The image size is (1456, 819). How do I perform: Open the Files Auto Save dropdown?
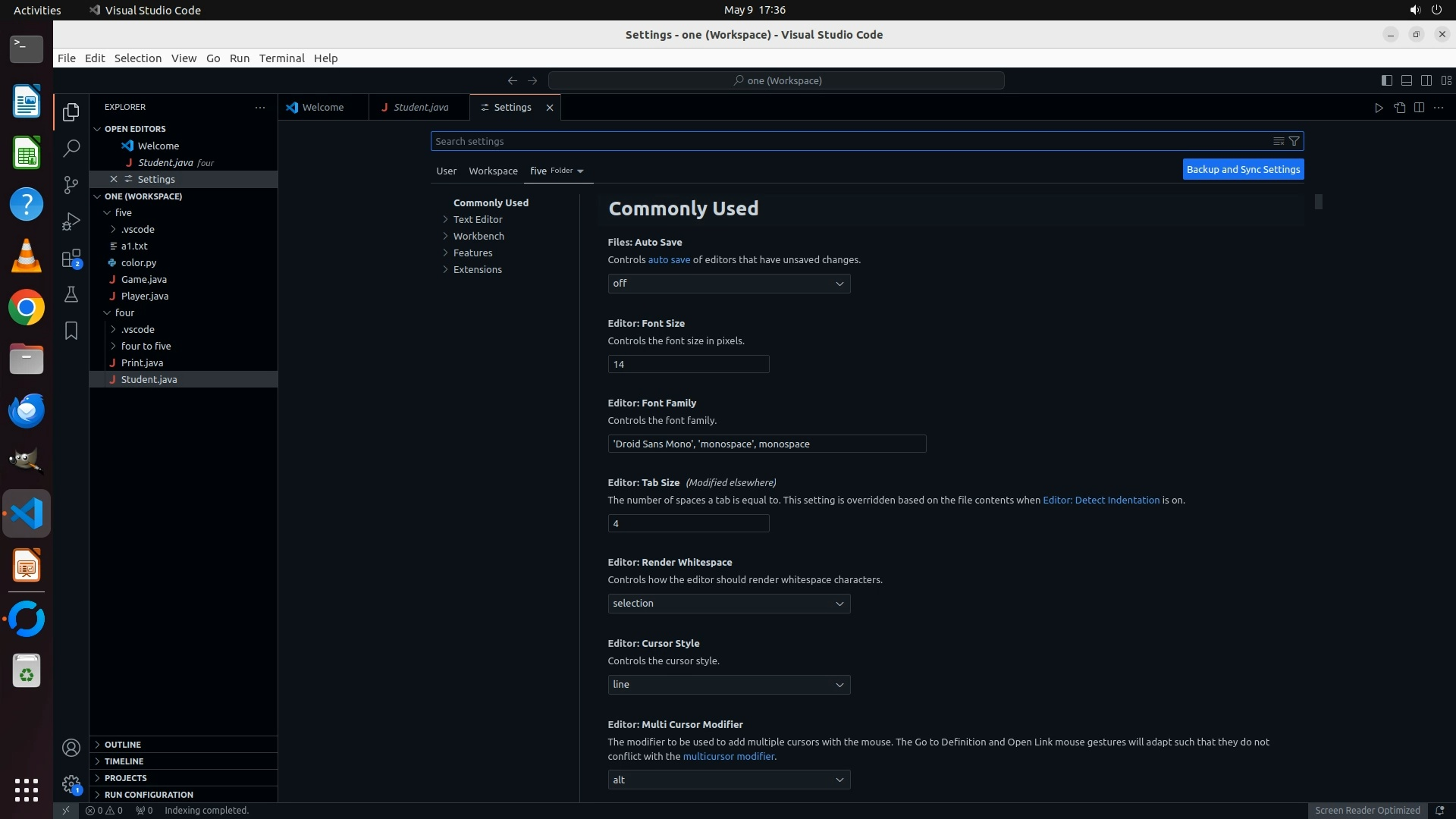pyautogui.click(x=728, y=284)
